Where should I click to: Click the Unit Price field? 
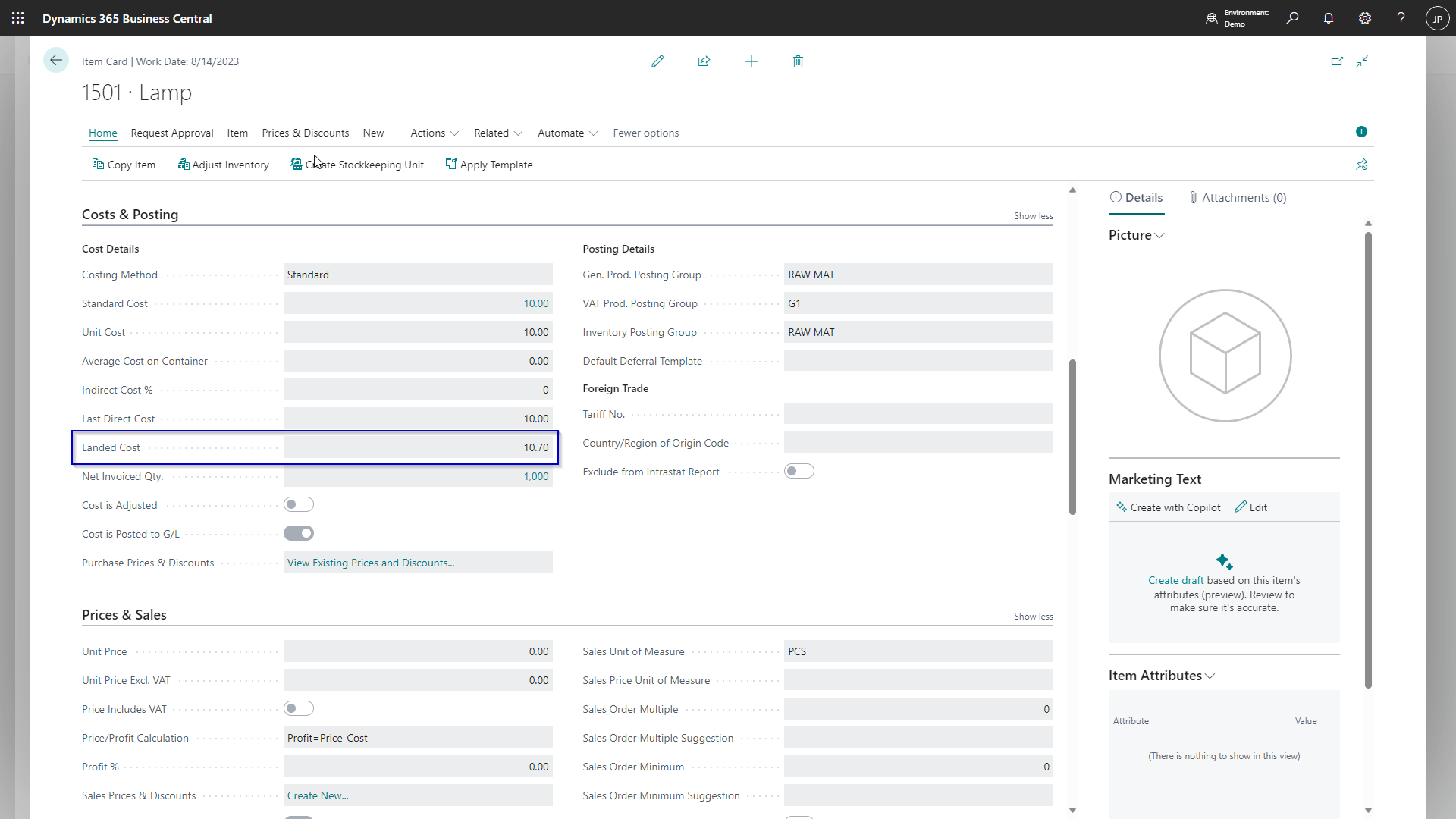(418, 651)
